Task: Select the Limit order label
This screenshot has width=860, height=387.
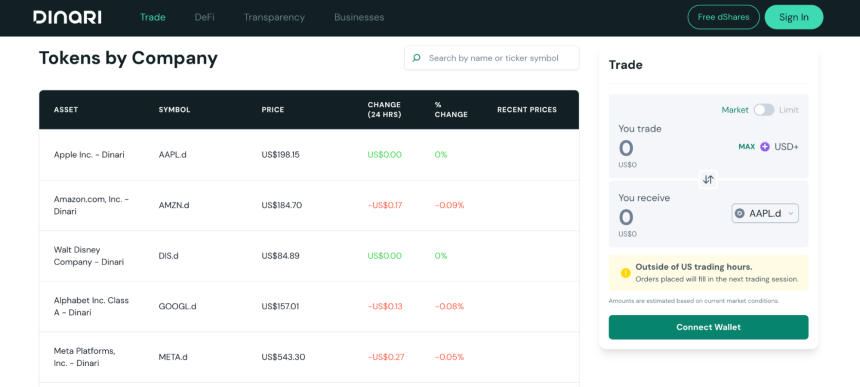Action: [789, 110]
